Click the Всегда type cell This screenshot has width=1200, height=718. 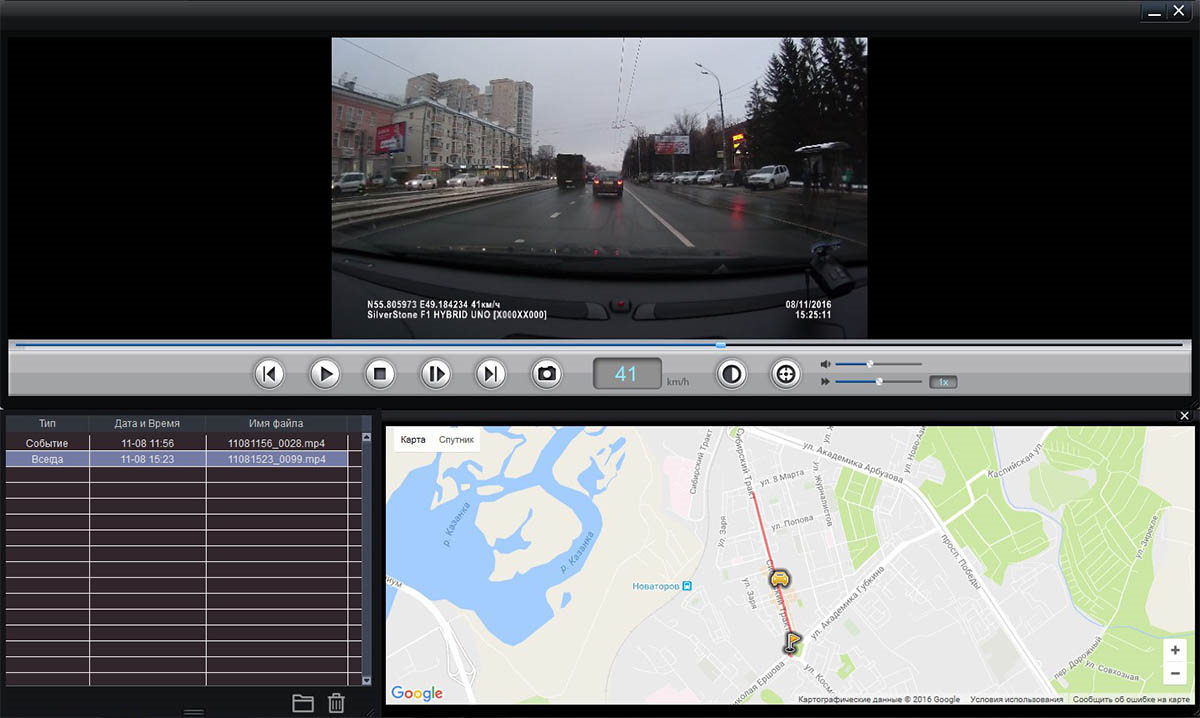tap(47, 459)
